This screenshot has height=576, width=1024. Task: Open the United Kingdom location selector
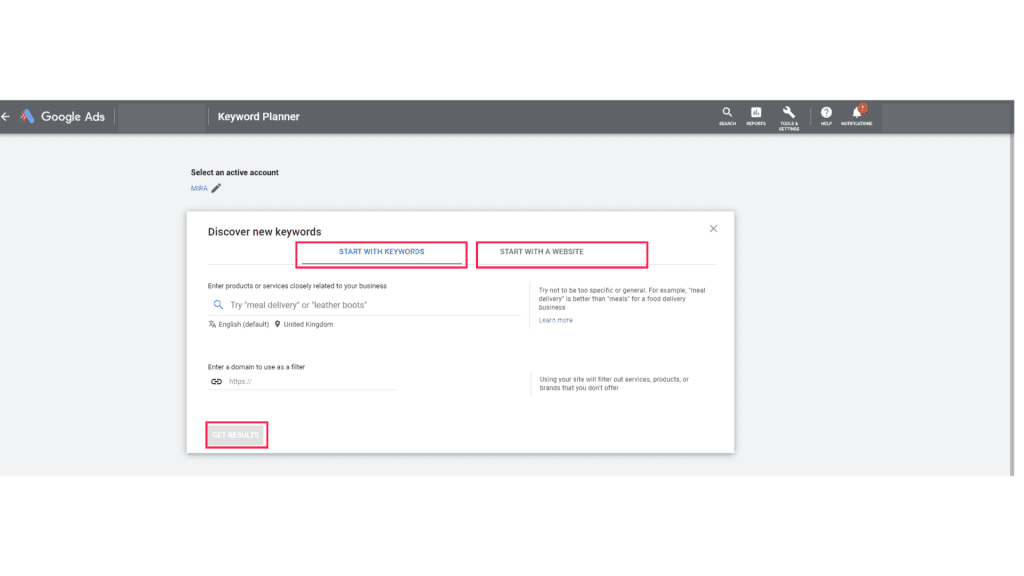[x=310, y=323]
